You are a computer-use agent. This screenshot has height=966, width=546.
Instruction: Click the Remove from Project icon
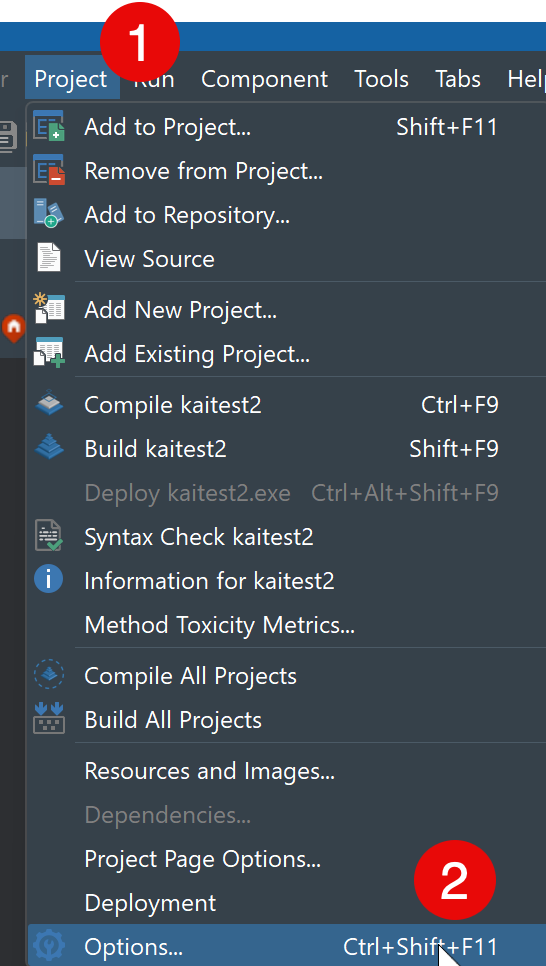click(x=49, y=171)
